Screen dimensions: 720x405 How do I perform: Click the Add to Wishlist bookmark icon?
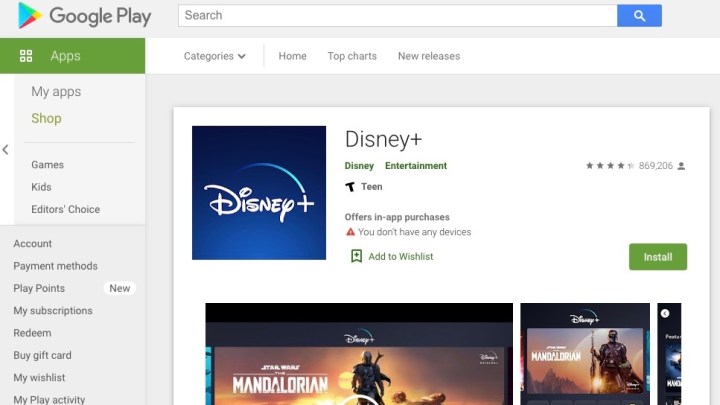click(356, 256)
